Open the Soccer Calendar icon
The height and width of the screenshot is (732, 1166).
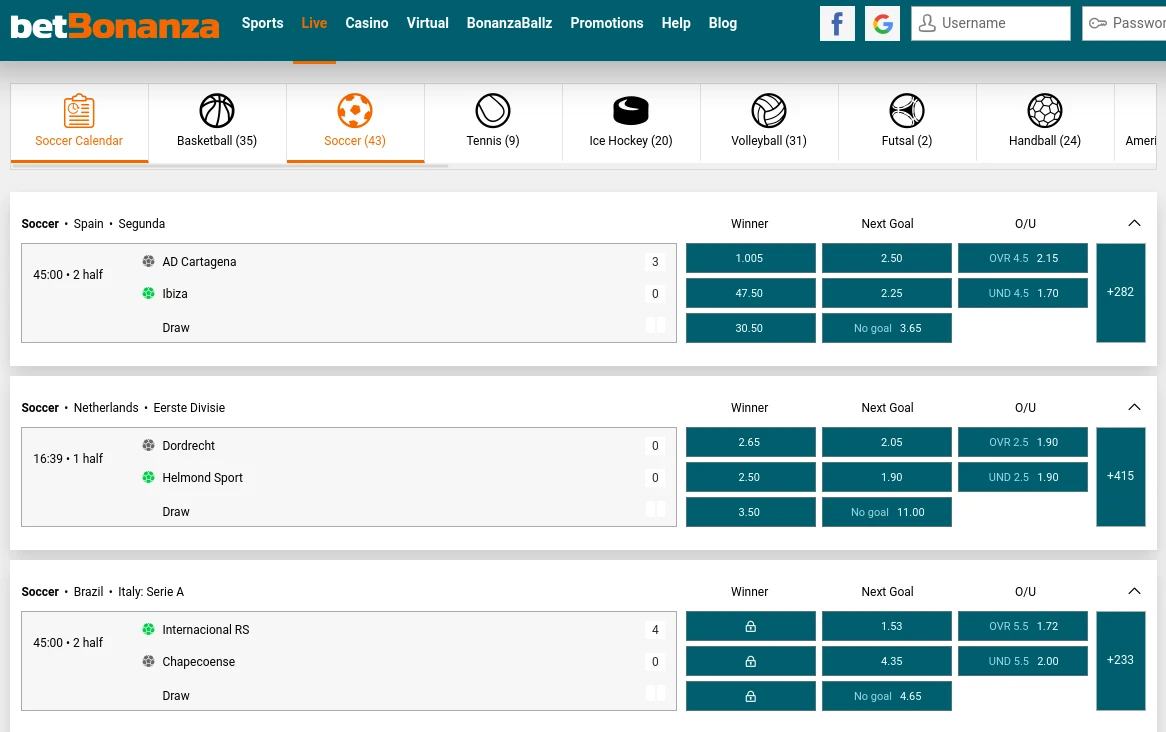[x=79, y=111]
